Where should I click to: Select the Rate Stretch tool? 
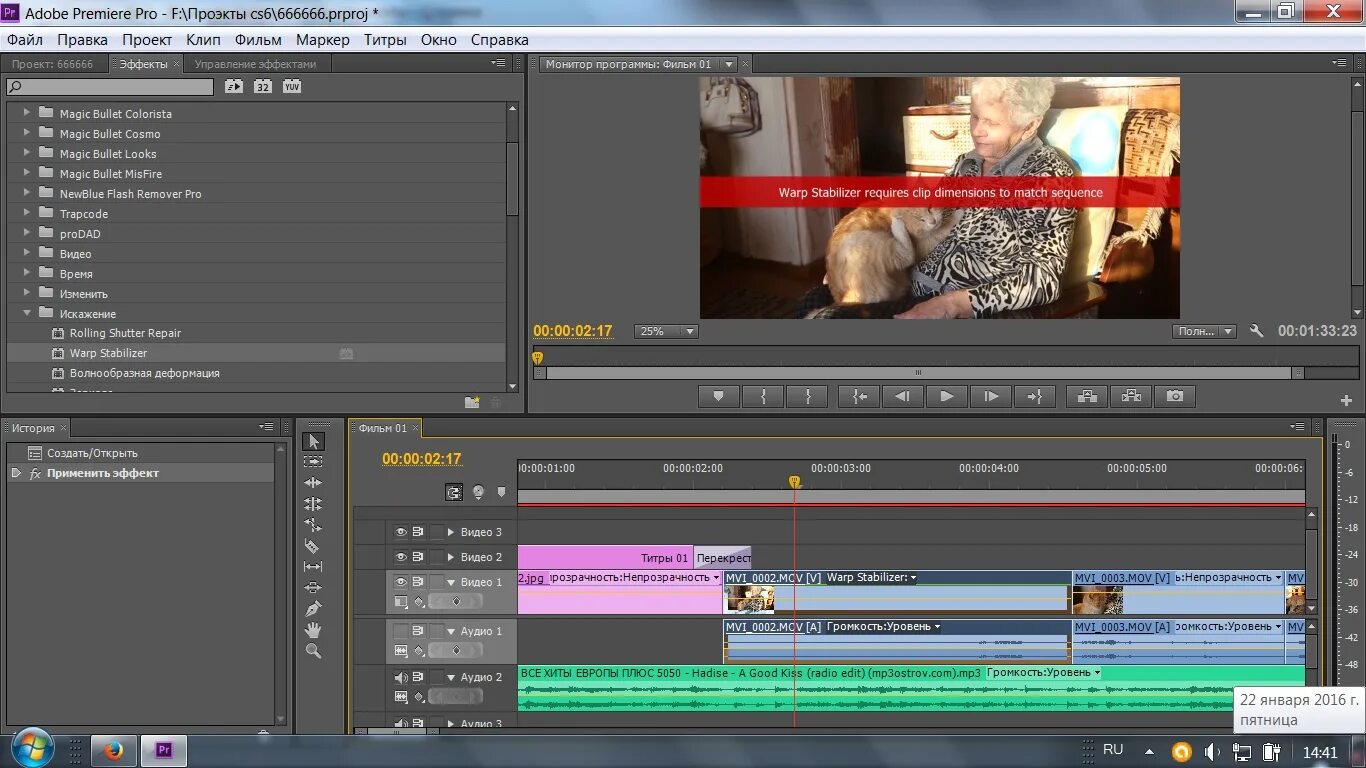313,525
